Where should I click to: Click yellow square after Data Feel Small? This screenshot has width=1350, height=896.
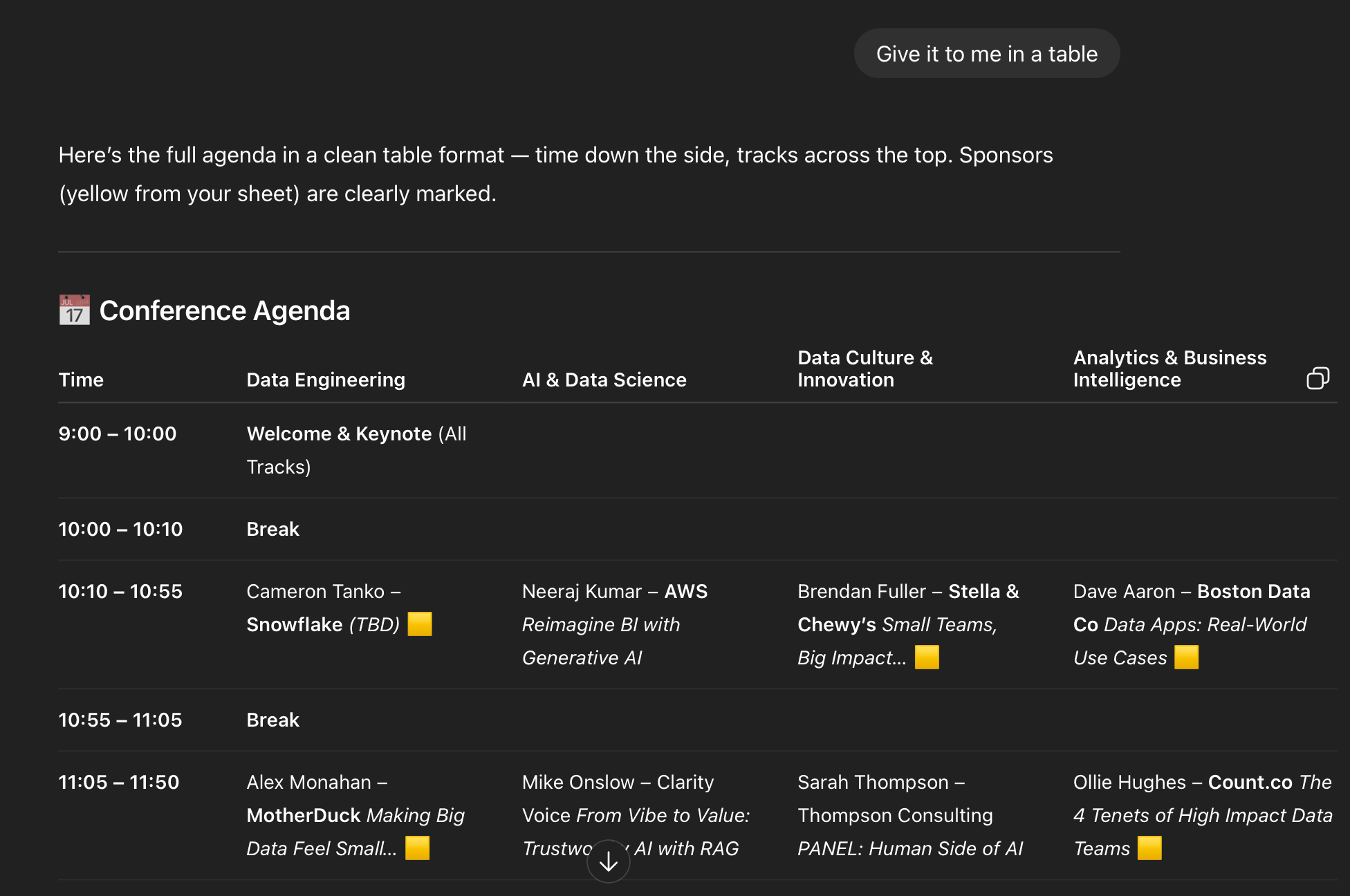[417, 848]
